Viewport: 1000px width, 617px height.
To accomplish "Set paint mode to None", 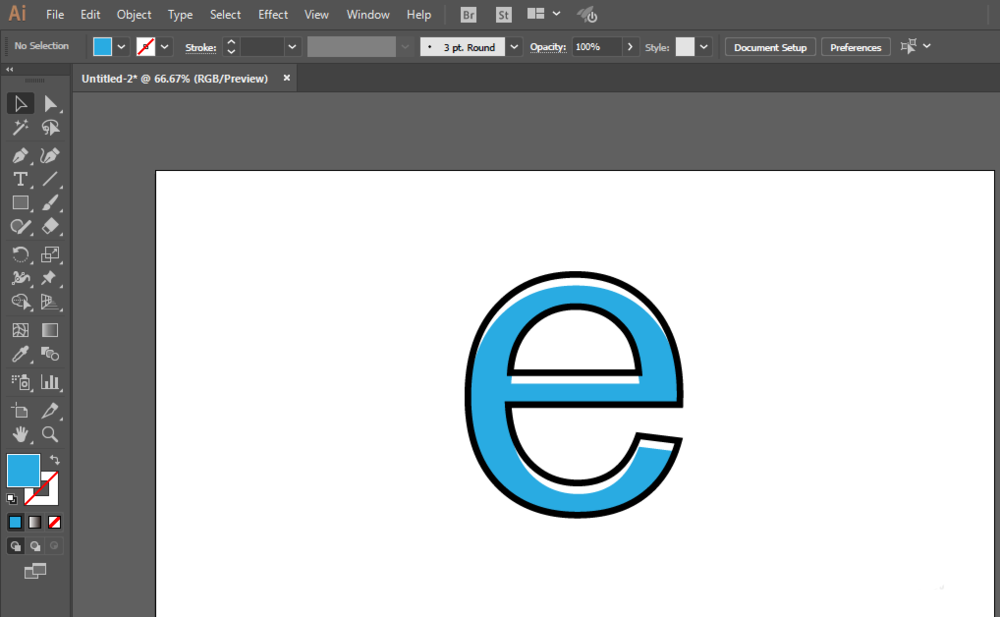I will point(55,522).
